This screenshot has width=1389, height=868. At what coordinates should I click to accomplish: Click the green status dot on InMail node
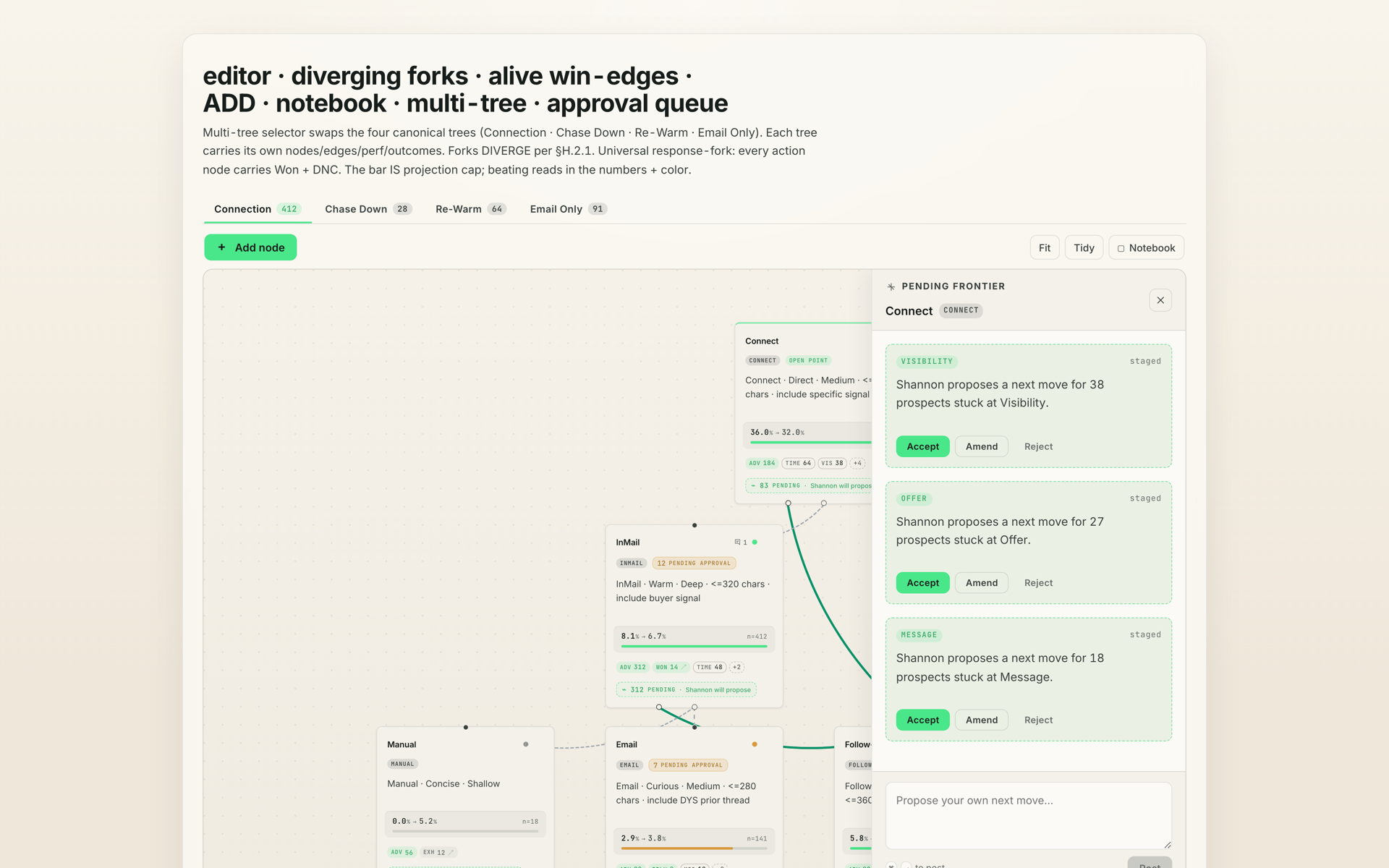pyautogui.click(x=755, y=542)
